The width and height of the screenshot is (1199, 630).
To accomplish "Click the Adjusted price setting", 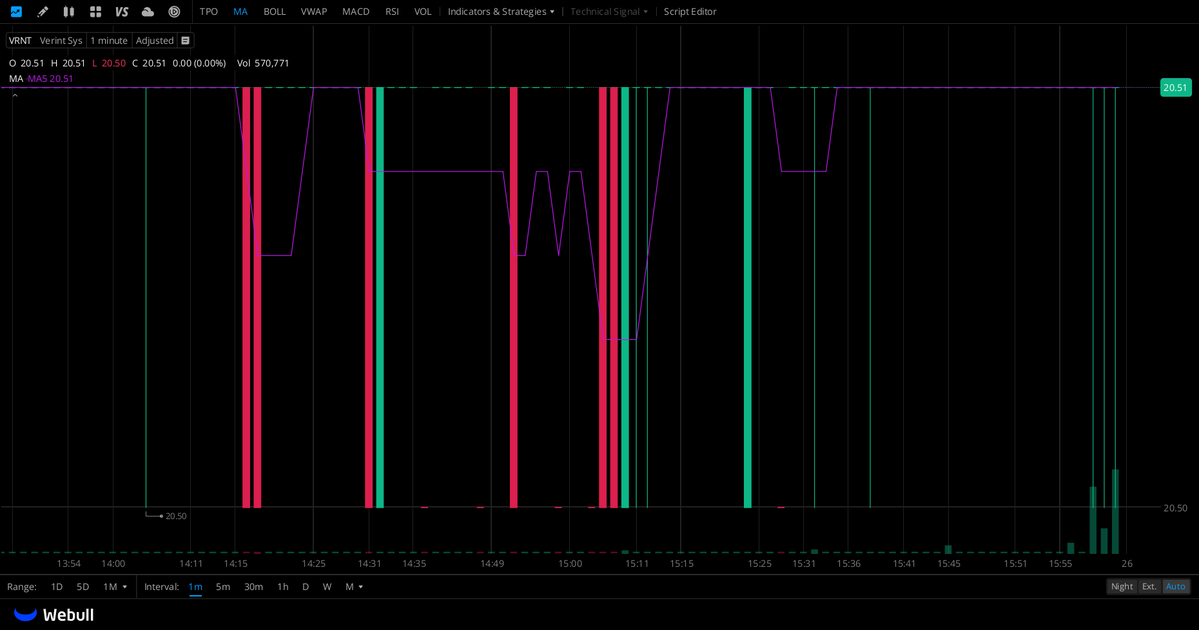I will (154, 41).
